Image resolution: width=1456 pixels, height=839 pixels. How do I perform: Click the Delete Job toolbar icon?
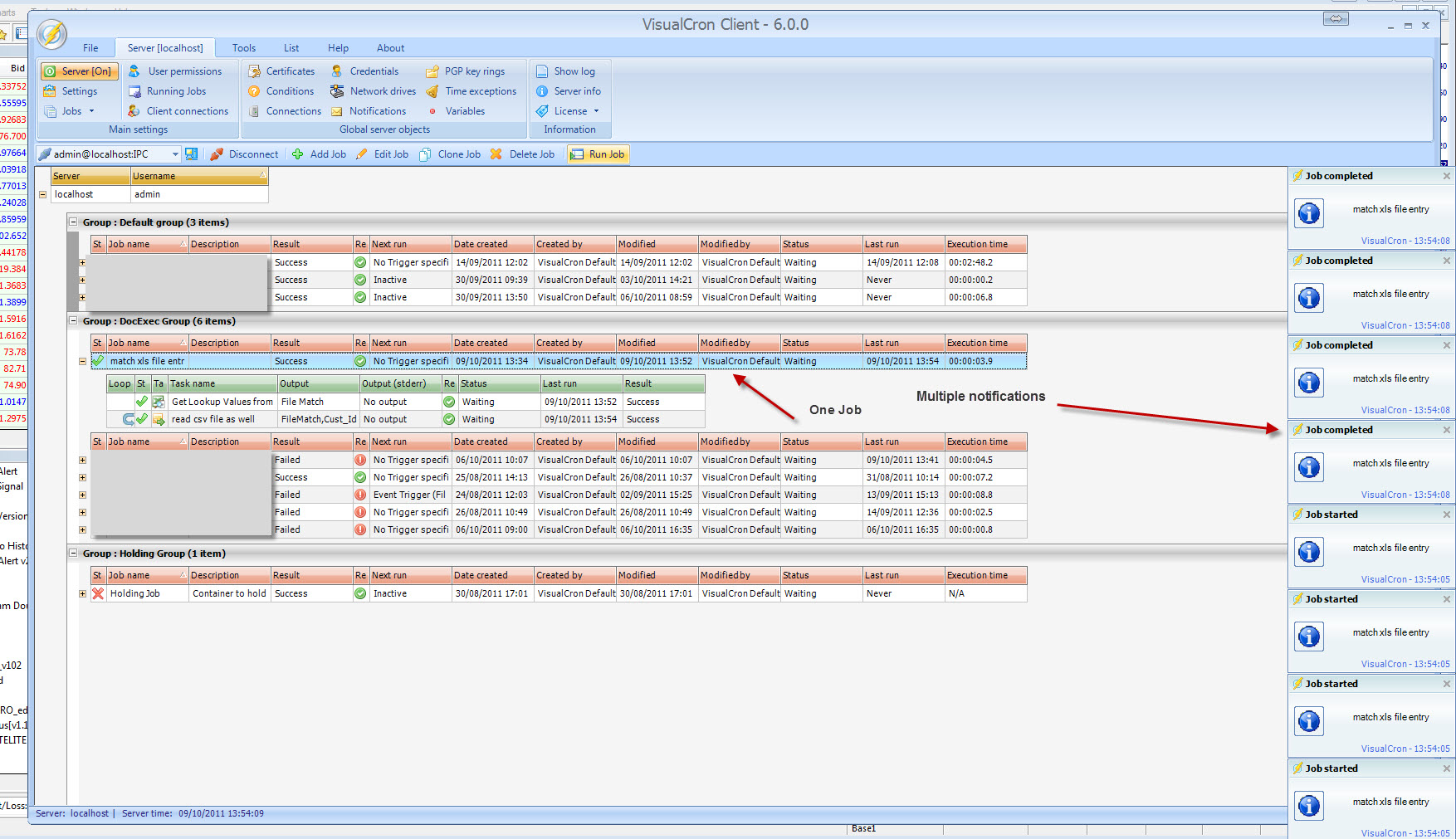[496, 154]
